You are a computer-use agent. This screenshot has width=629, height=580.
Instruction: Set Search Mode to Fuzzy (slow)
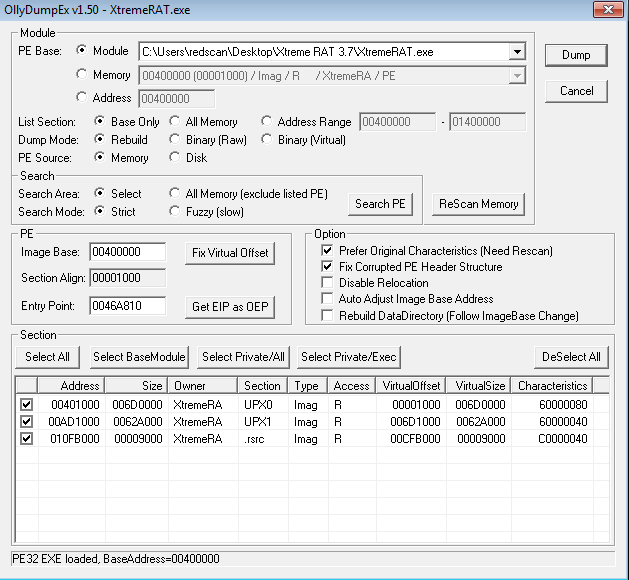pos(174,211)
